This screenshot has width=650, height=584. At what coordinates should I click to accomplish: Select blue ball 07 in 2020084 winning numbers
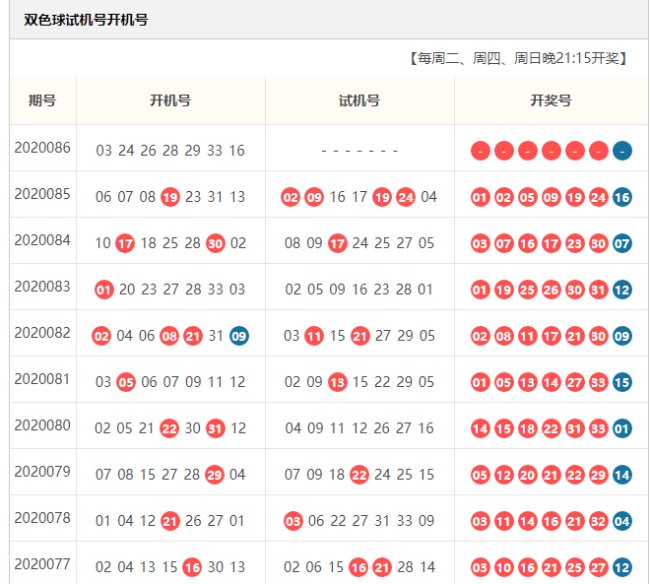(x=622, y=243)
